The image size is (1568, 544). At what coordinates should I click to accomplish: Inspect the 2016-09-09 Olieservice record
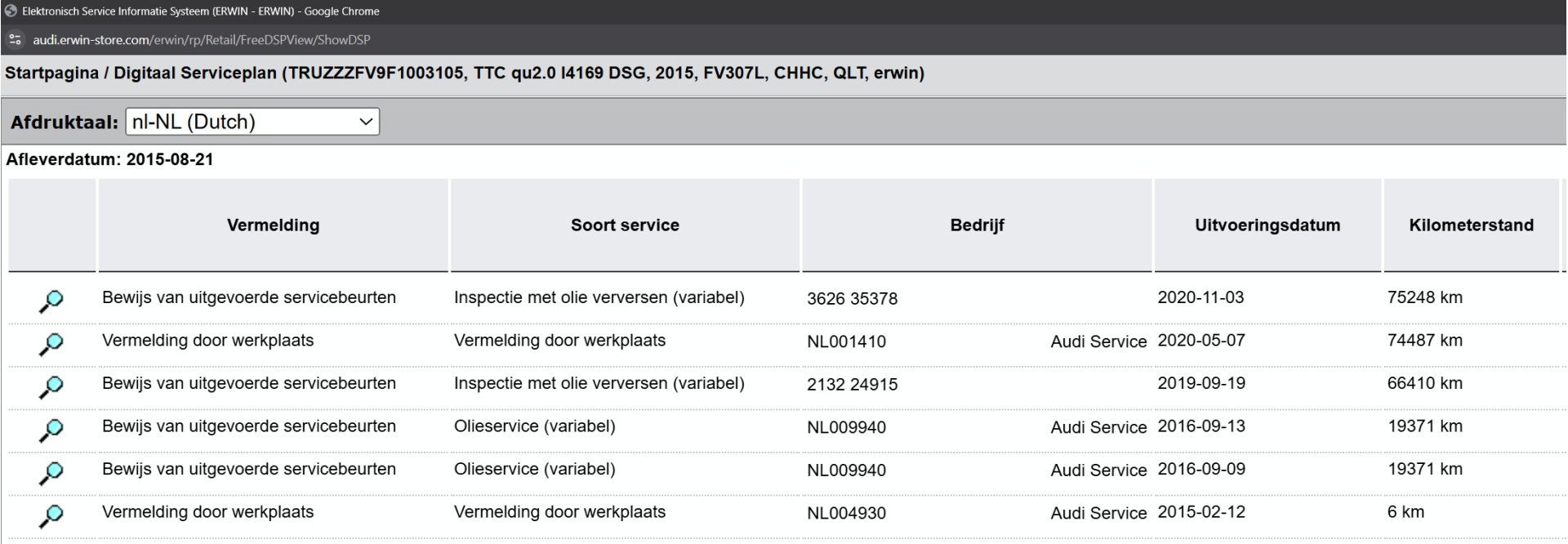coord(51,473)
